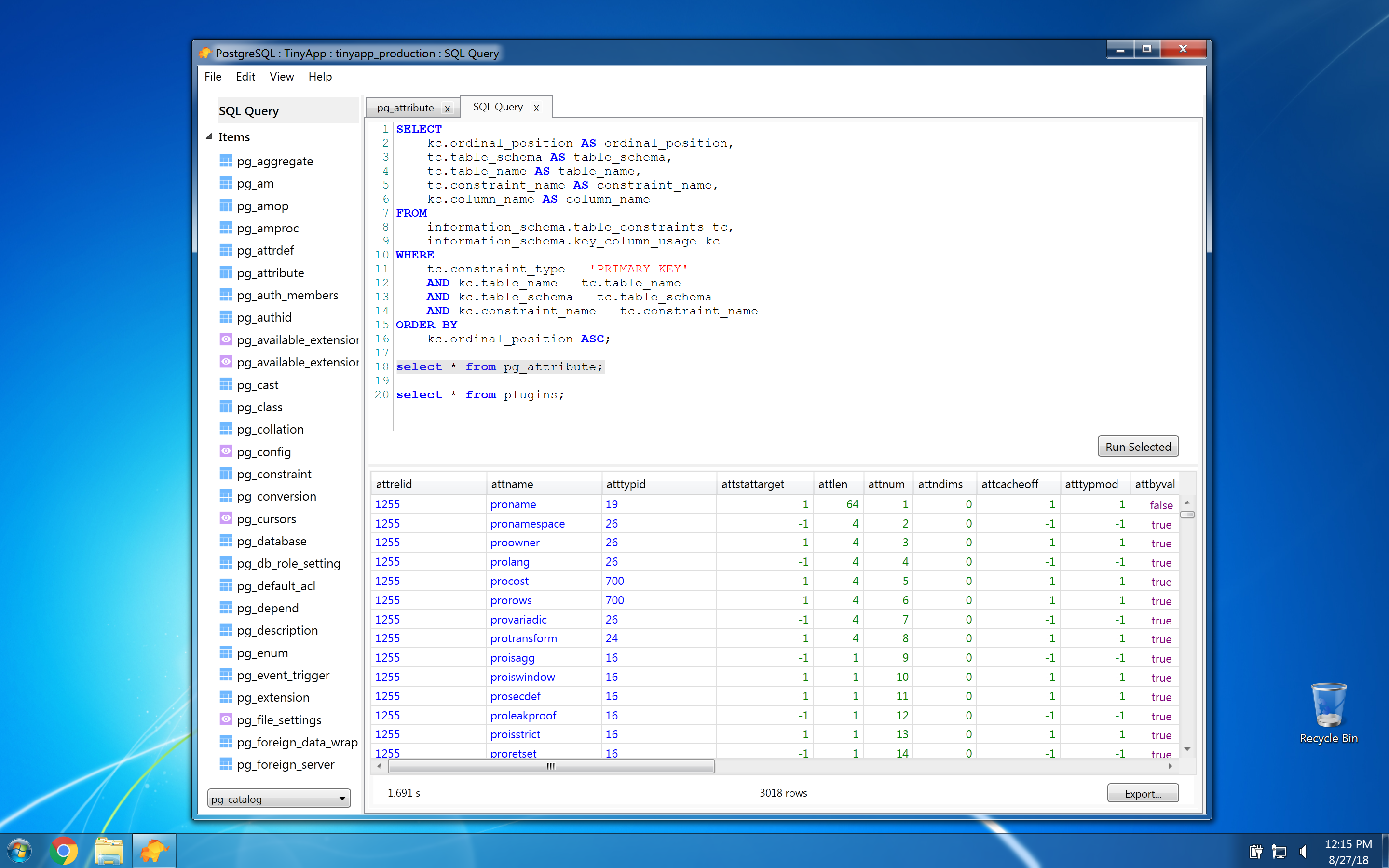Image resolution: width=1389 pixels, height=868 pixels.
Task: Drag the horizontal scrollbar in results panel
Action: [x=543, y=765]
